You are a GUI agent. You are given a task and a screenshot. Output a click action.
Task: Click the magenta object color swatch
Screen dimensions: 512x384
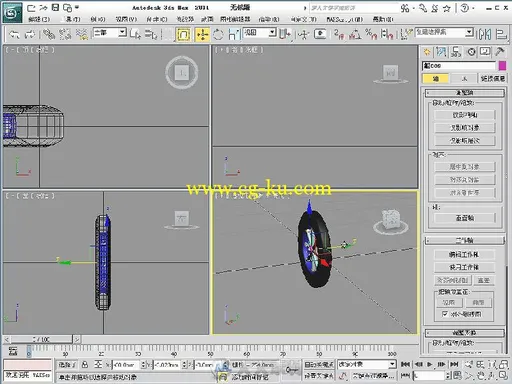[x=502, y=66]
